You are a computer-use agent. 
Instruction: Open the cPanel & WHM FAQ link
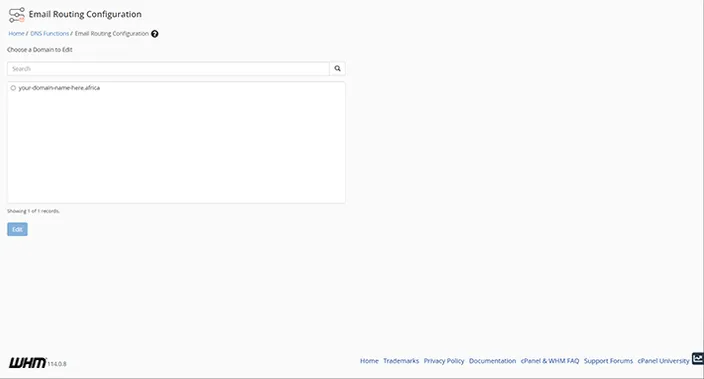[x=550, y=361]
